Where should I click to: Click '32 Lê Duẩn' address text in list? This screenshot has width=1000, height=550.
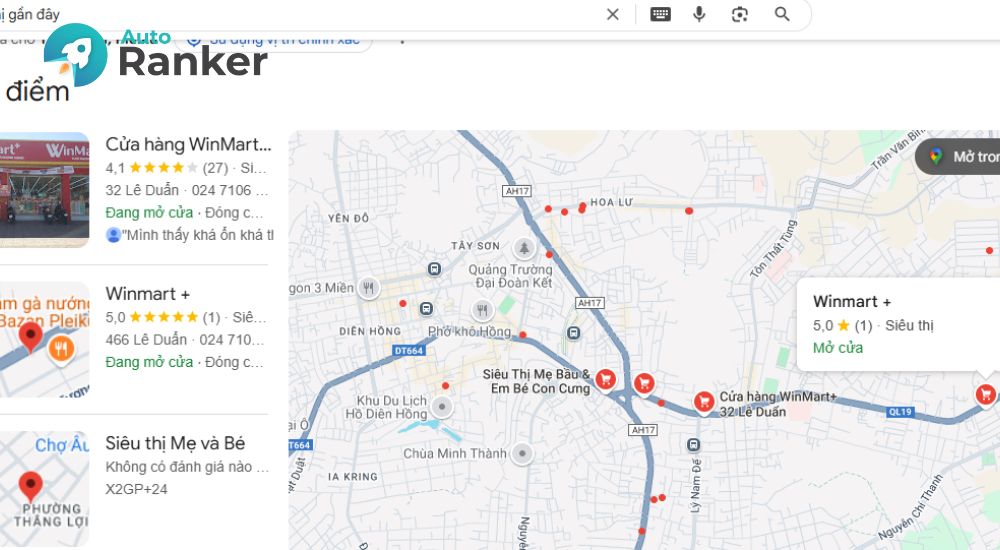142,190
